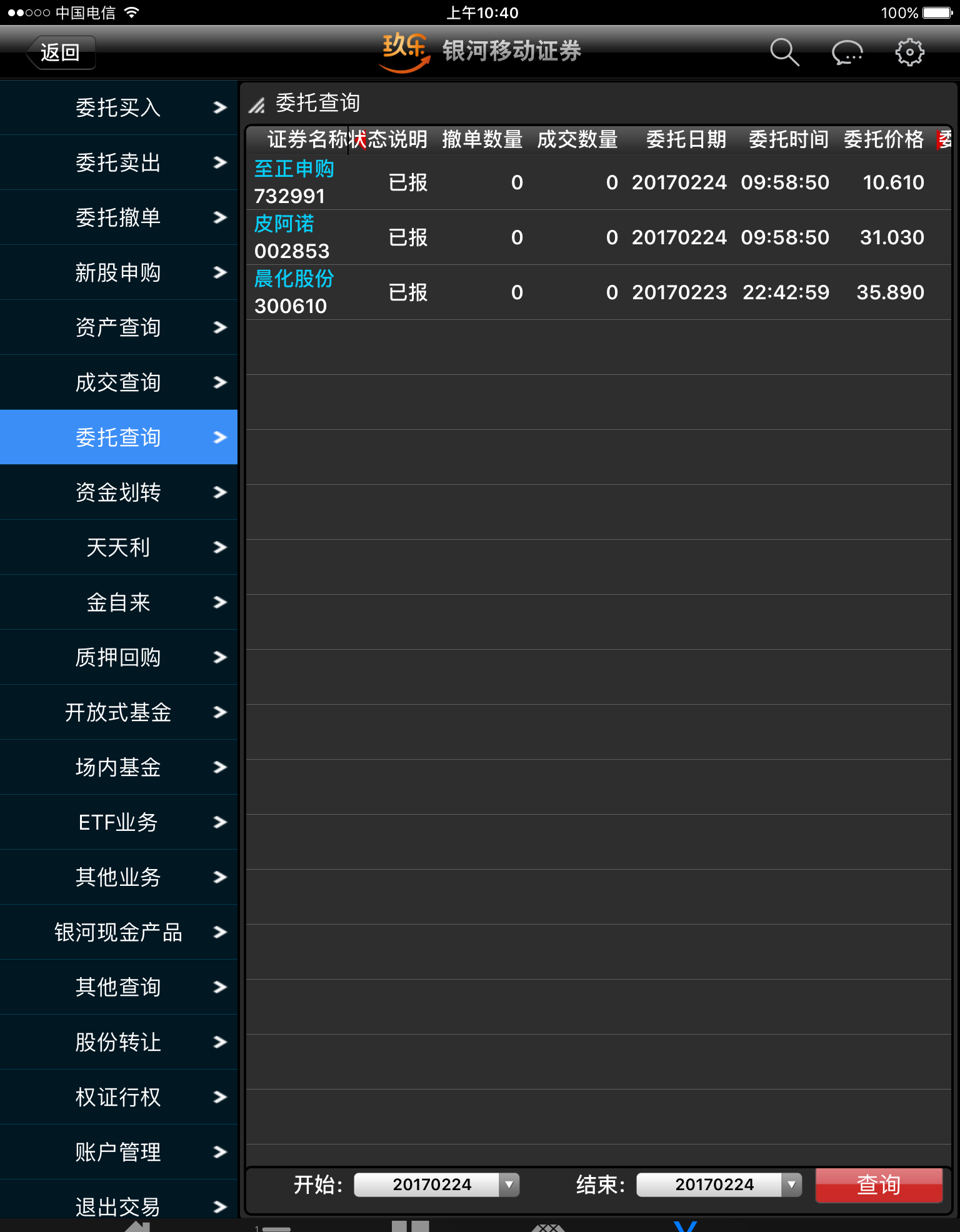Tap 委托时间 column header

(x=789, y=139)
